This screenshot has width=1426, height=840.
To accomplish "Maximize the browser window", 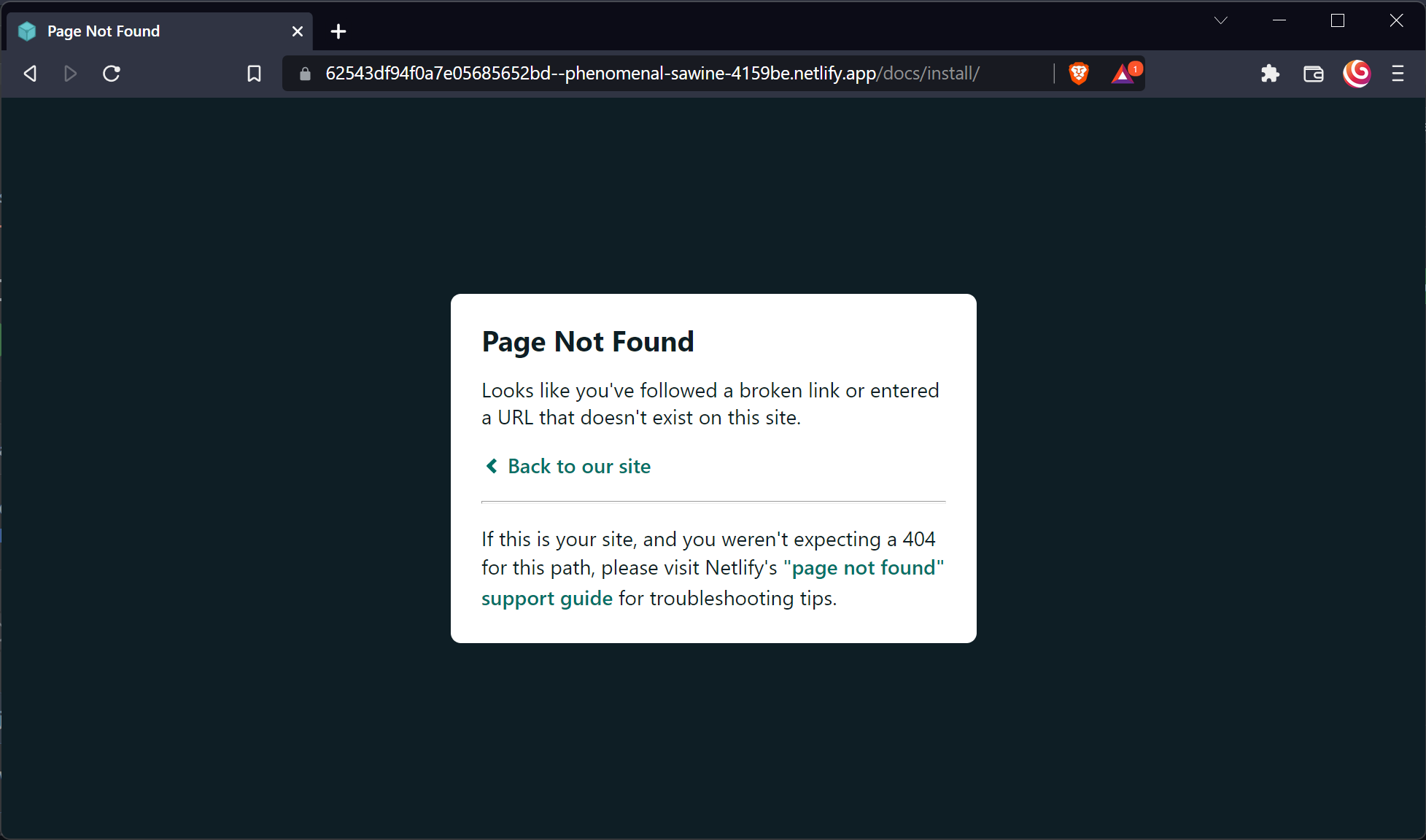I will [1337, 20].
